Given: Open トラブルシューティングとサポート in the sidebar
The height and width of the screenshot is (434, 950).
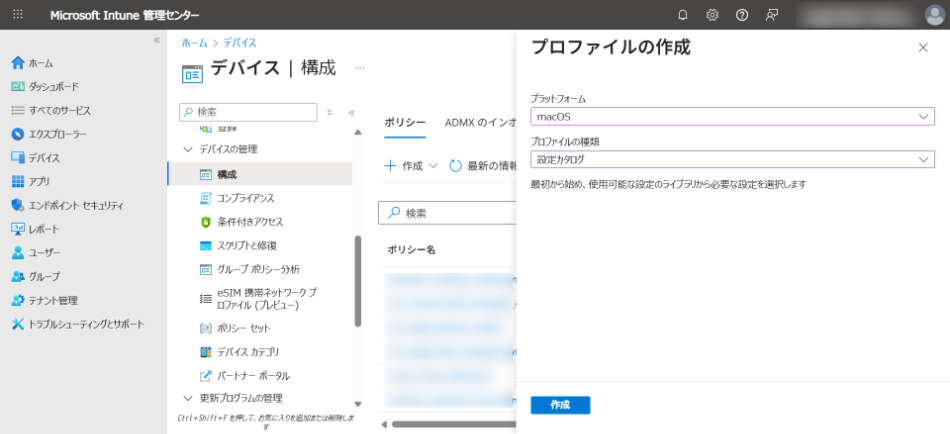Looking at the screenshot, I should (85, 324).
